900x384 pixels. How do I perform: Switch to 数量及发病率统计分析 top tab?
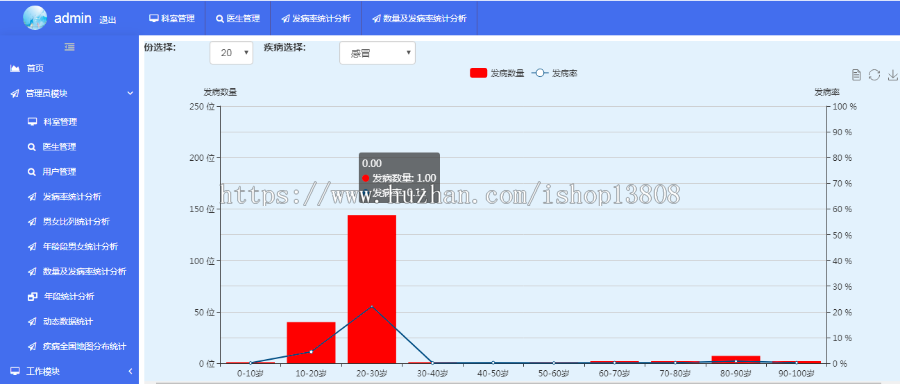(x=419, y=18)
